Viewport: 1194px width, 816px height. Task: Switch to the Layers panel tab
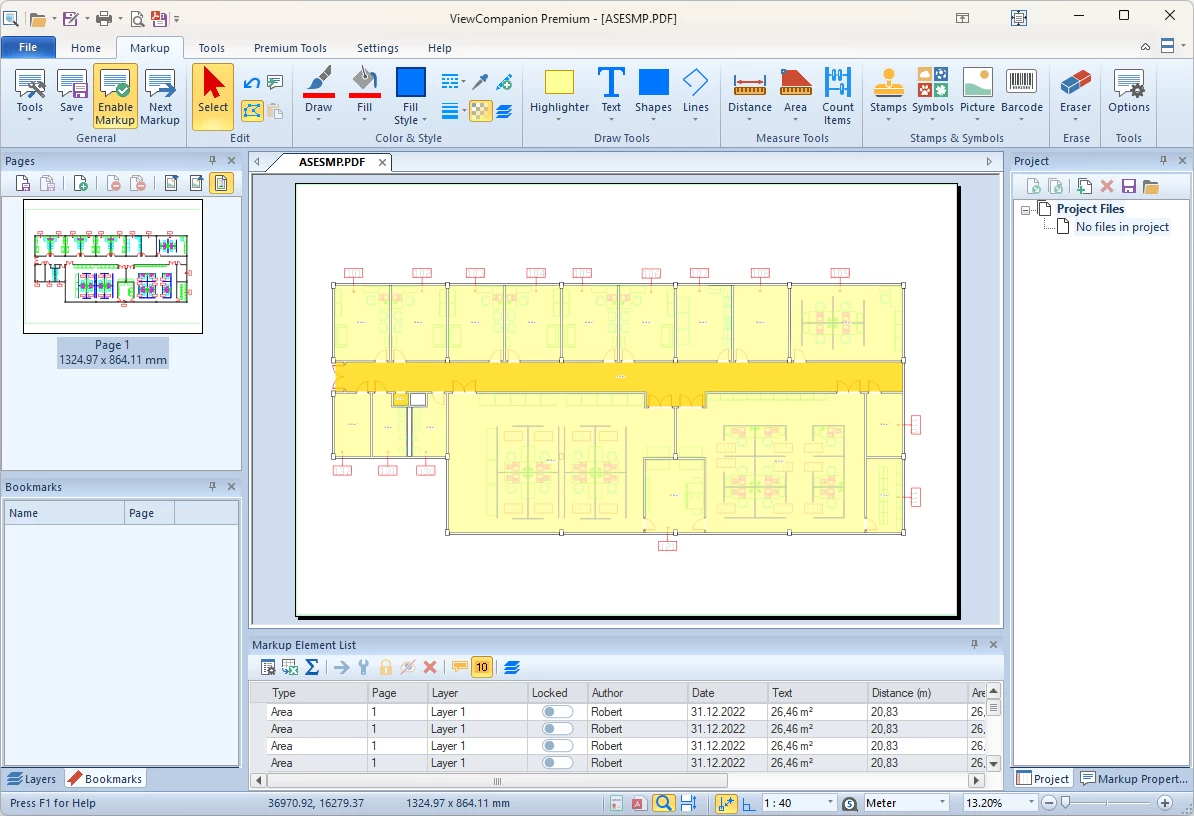32,779
